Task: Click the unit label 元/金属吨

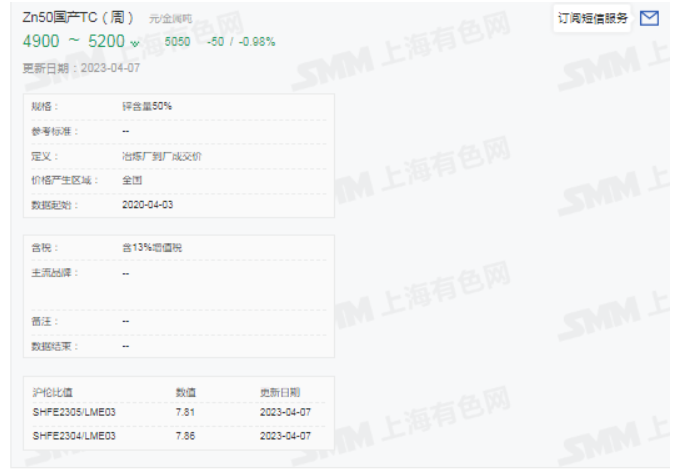Action: click(170, 19)
